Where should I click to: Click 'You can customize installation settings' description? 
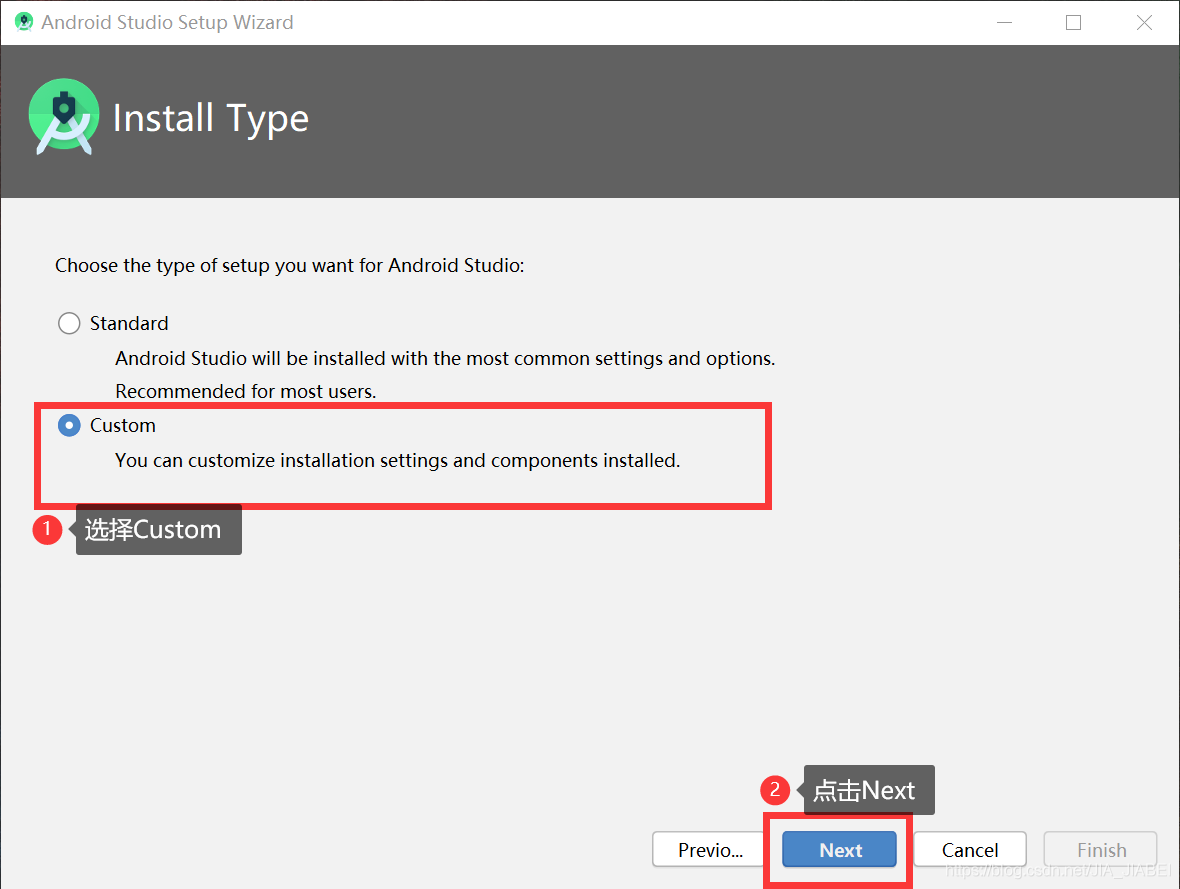[x=397, y=461]
